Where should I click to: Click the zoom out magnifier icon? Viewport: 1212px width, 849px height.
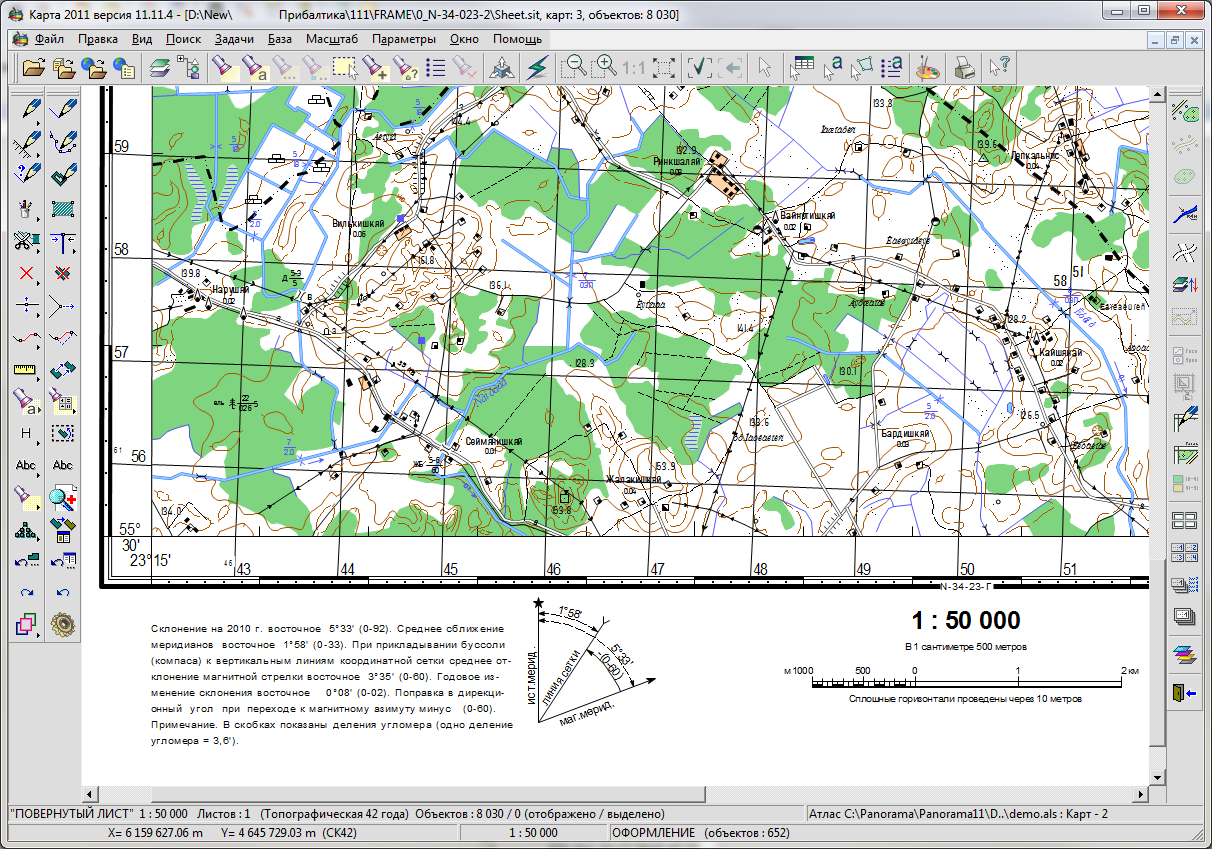[x=574, y=68]
